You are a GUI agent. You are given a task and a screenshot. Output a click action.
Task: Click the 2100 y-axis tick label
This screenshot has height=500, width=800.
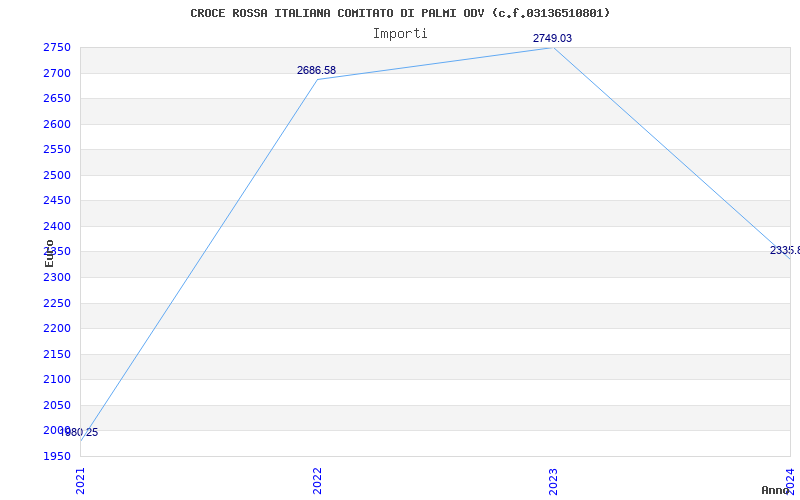click(x=57, y=380)
